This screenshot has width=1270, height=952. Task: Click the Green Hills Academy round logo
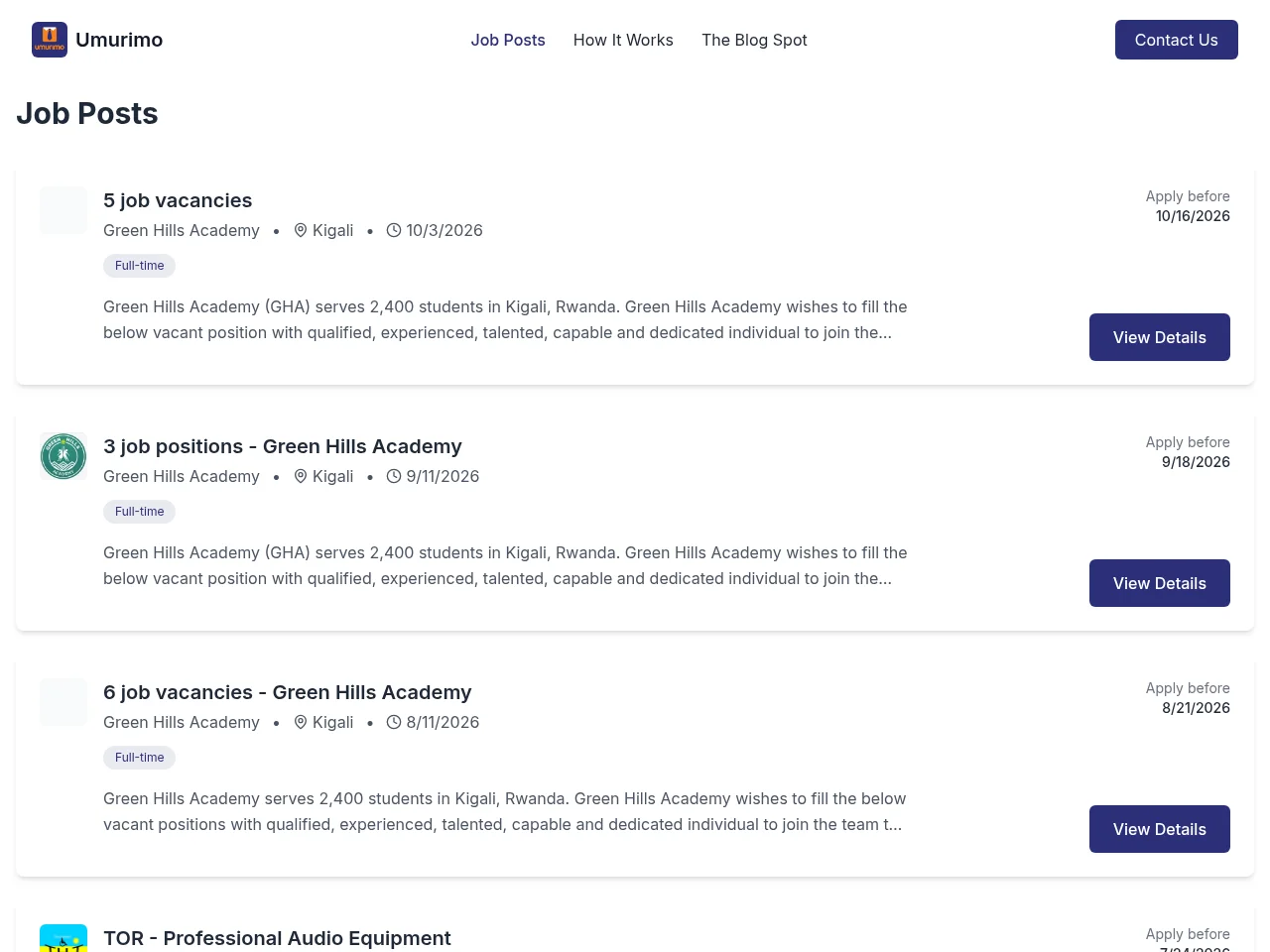[x=63, y=456]
